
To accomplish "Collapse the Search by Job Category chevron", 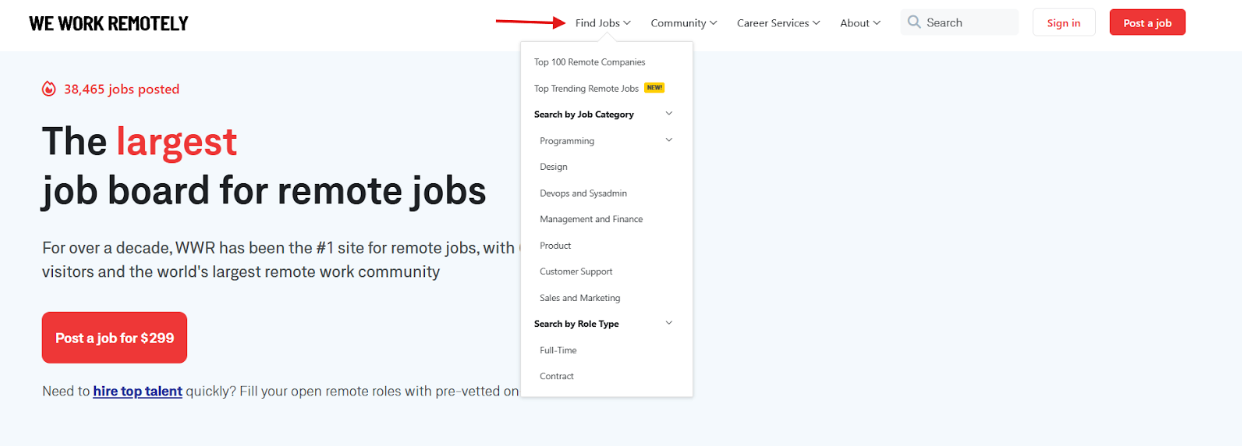I will (669, 114).
